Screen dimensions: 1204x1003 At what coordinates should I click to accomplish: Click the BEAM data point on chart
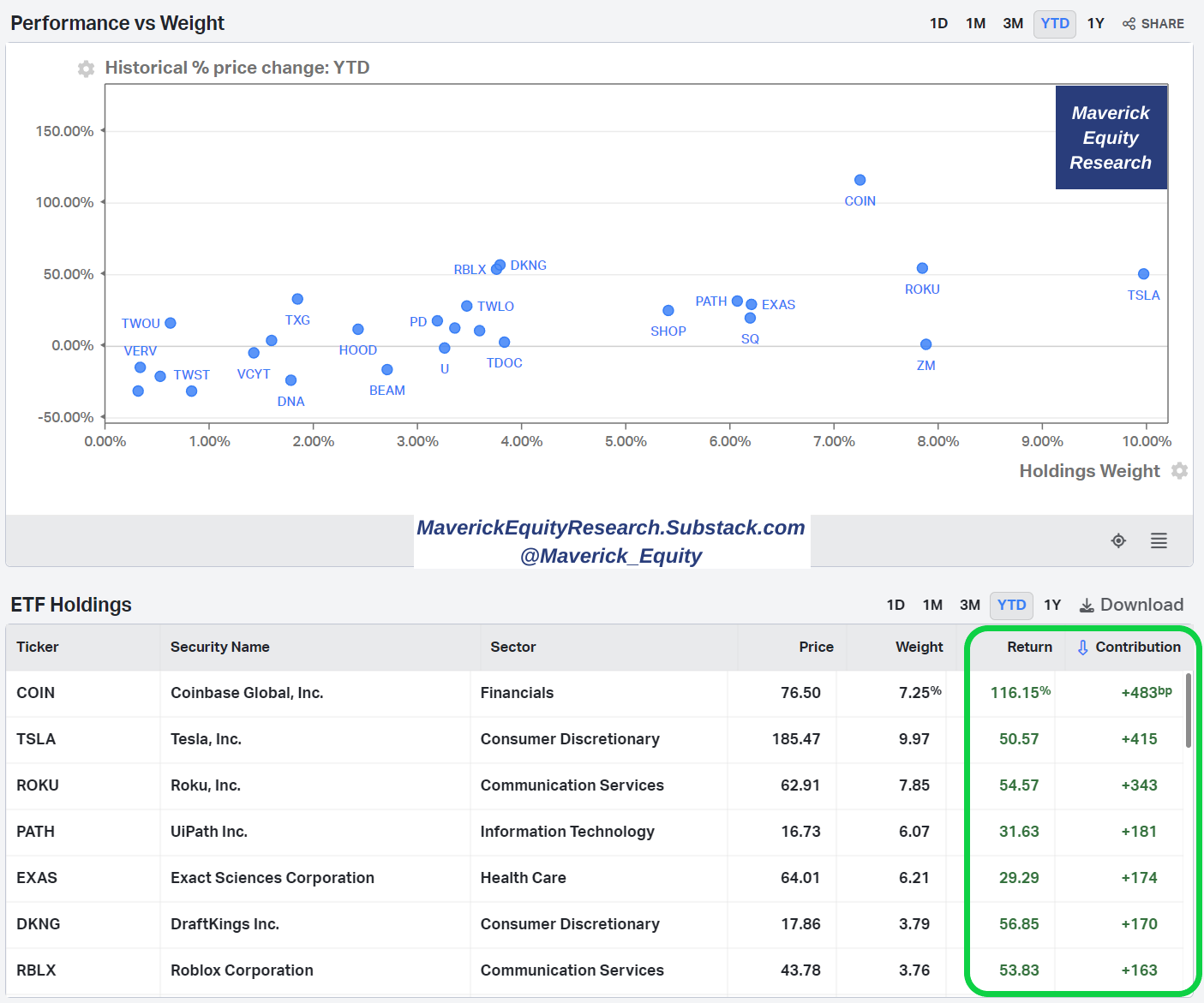[387, 369]
